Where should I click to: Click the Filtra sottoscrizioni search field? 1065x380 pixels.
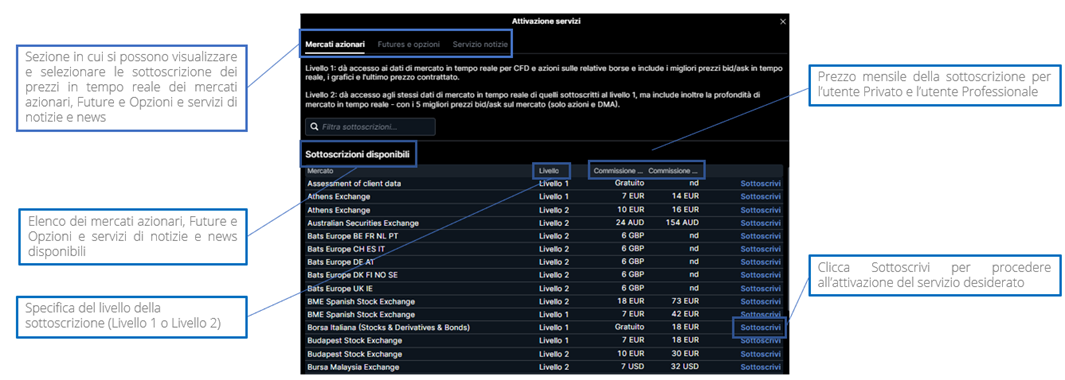point(370,127)
